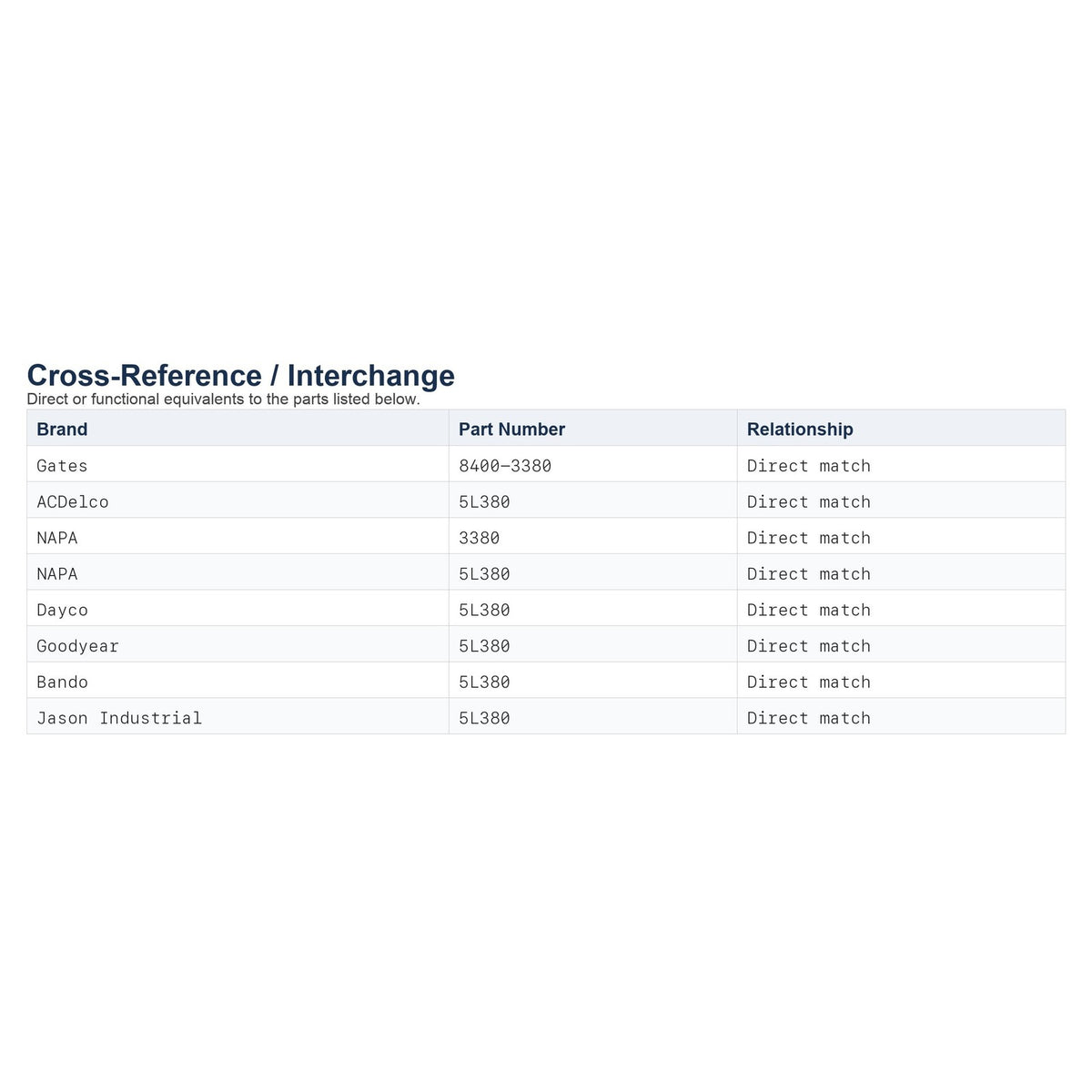Select the Goodyear brand cell
This screenshot has height=1092, width=1092.
click(238, 645)
